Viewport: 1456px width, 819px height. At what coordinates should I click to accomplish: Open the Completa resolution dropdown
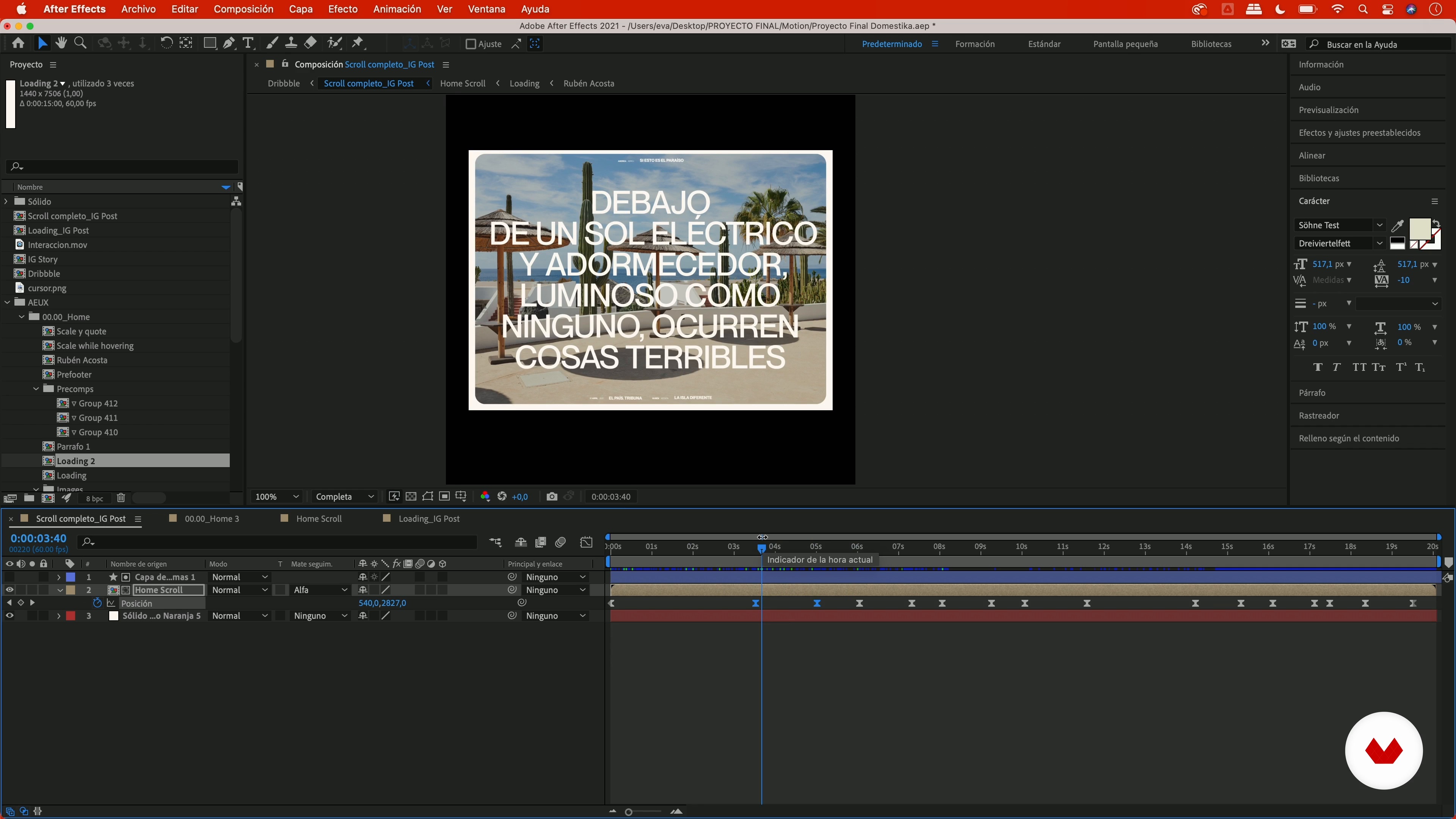(x=344, y=496)
